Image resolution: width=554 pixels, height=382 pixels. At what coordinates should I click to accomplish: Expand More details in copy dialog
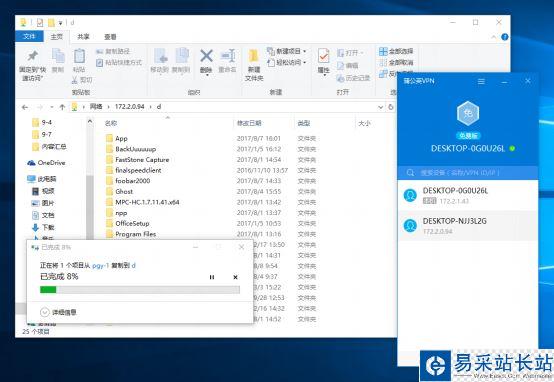click(58, 312)
